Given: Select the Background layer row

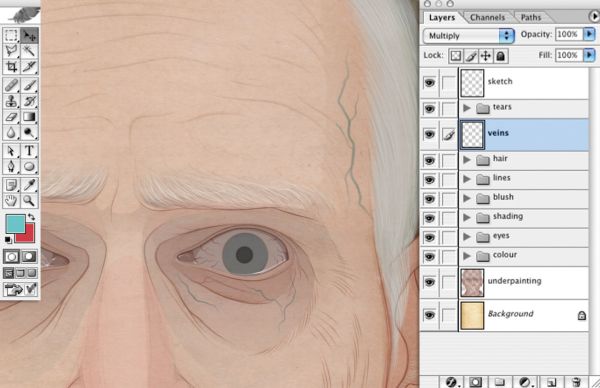Looking at the screenshot, I should click(x=523, y=315).
